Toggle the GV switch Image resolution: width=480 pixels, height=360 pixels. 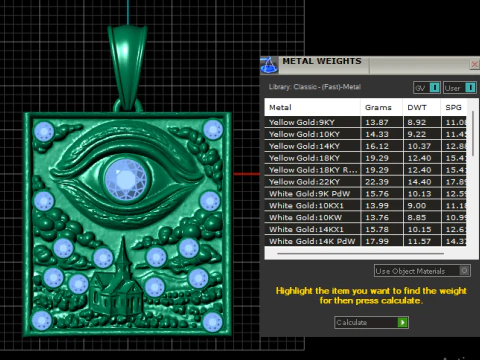coord(434,88)
